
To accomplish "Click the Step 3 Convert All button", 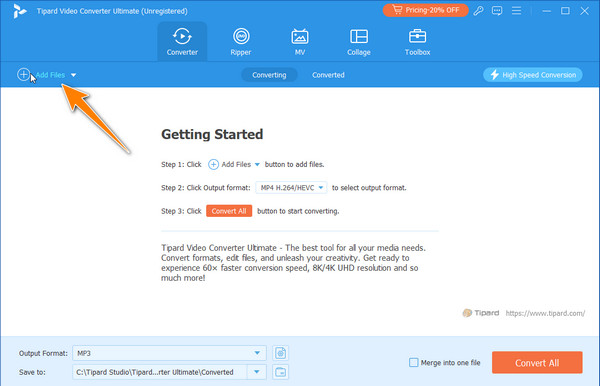I will pos(229,211).
